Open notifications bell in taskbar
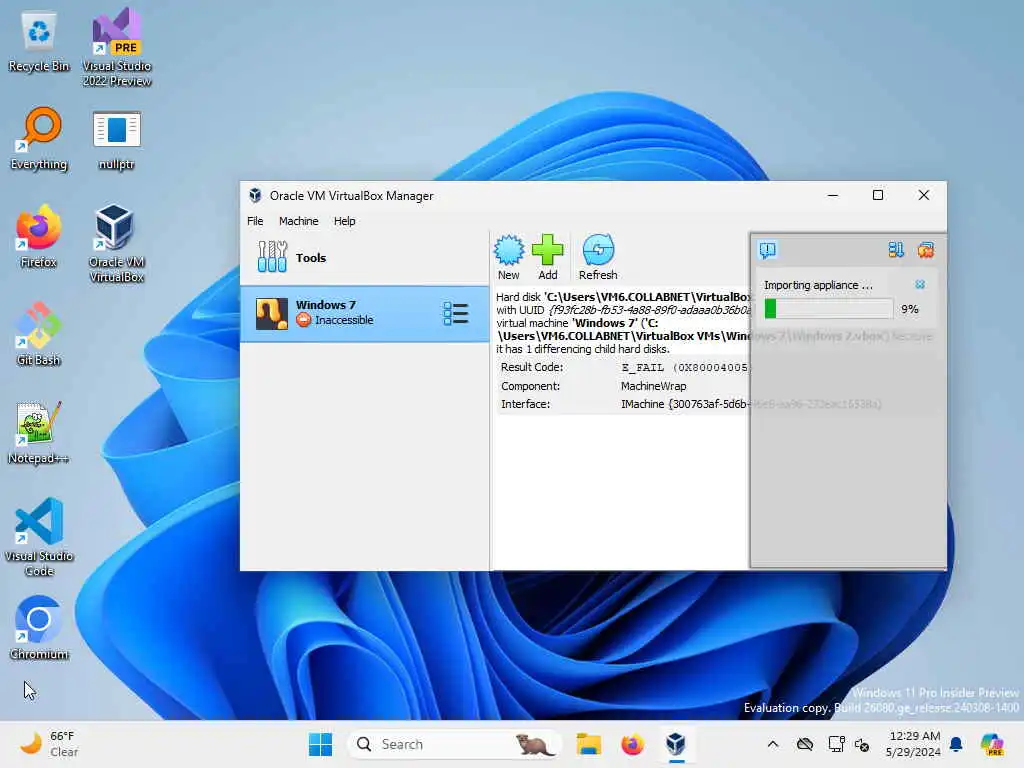The height and width of the screenshot is (768, 1024). point(956,744)
